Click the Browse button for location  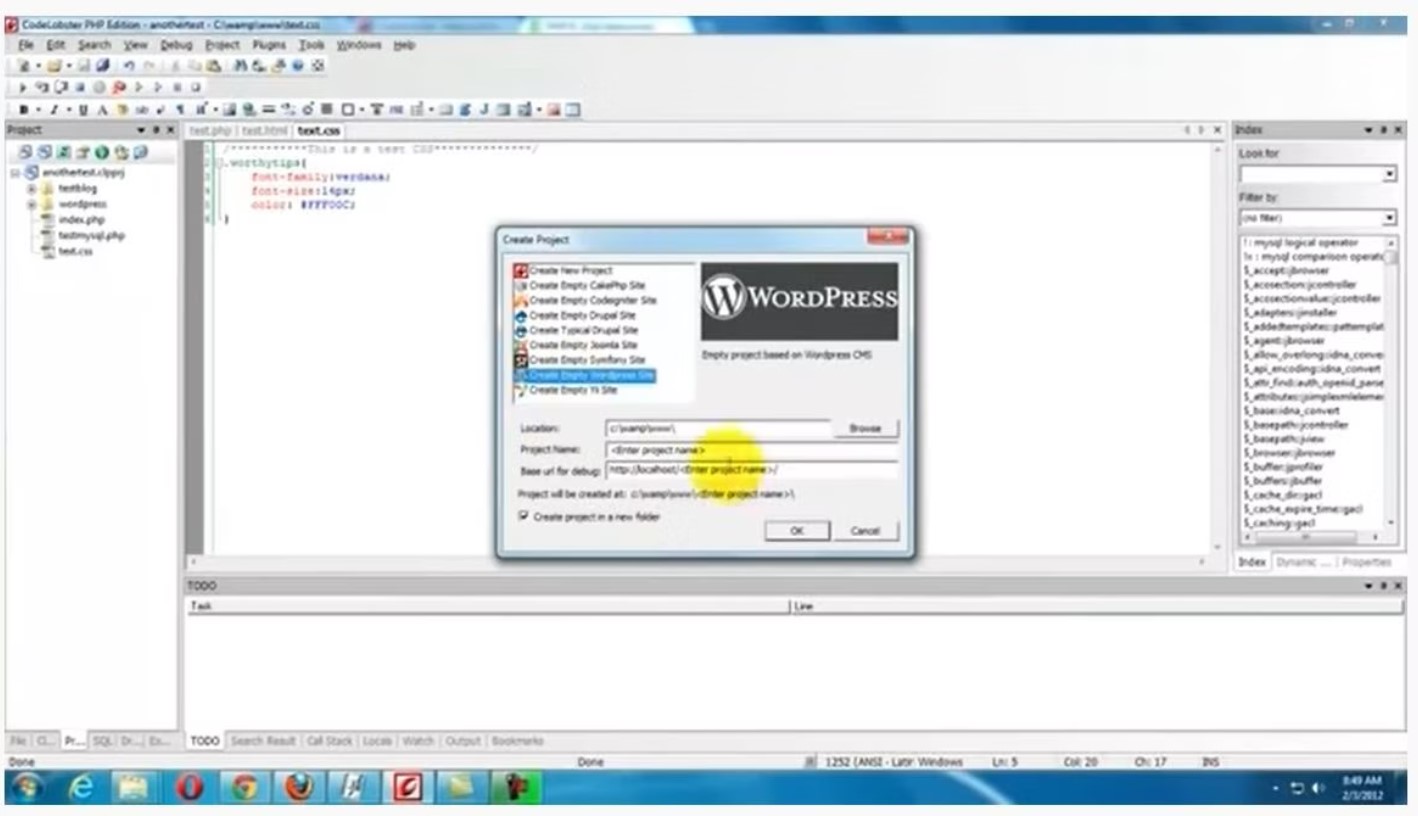[x=865, y=428]
